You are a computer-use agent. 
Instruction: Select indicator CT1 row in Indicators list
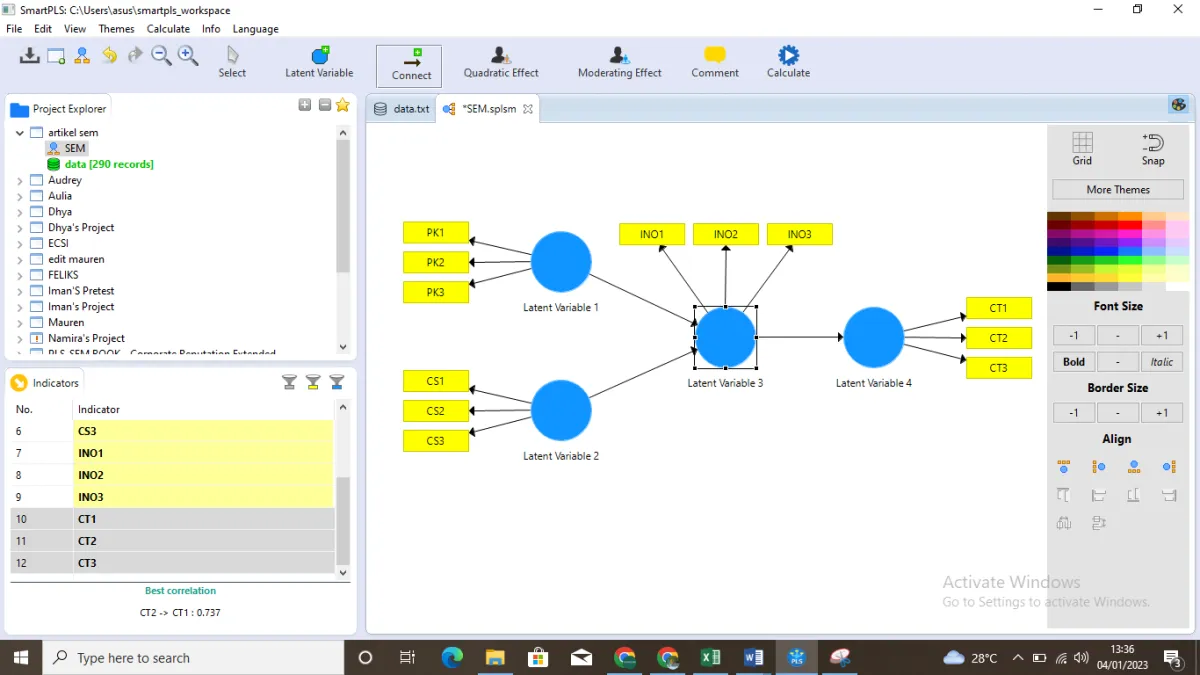click(x=171, y=519)
